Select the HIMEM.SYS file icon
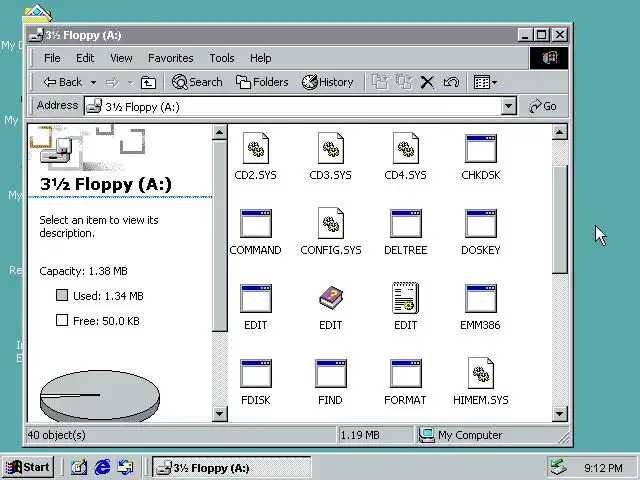 click(x=481, y=373)
